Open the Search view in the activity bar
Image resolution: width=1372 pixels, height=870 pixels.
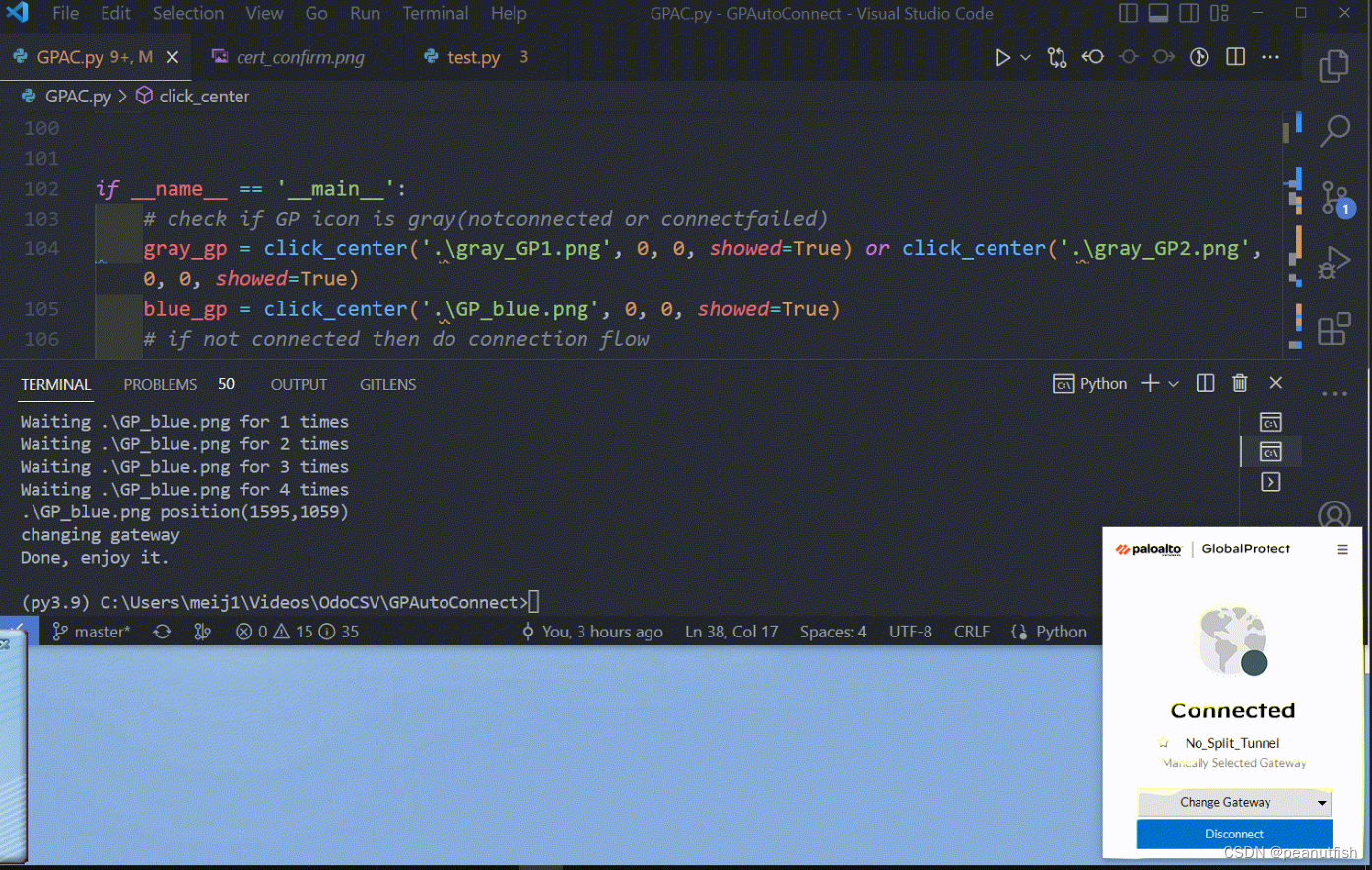1335,130
